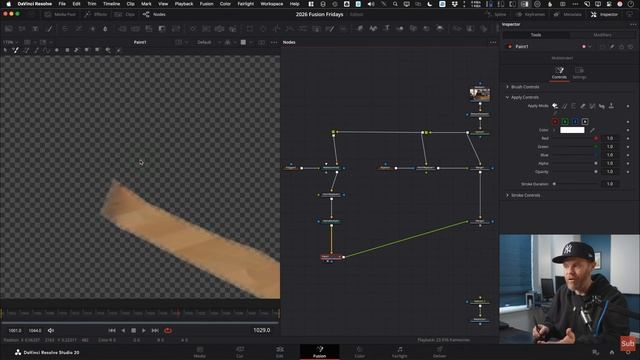Open the Controls tab of Paint1
640x360 pixels.
click(559, 73)
